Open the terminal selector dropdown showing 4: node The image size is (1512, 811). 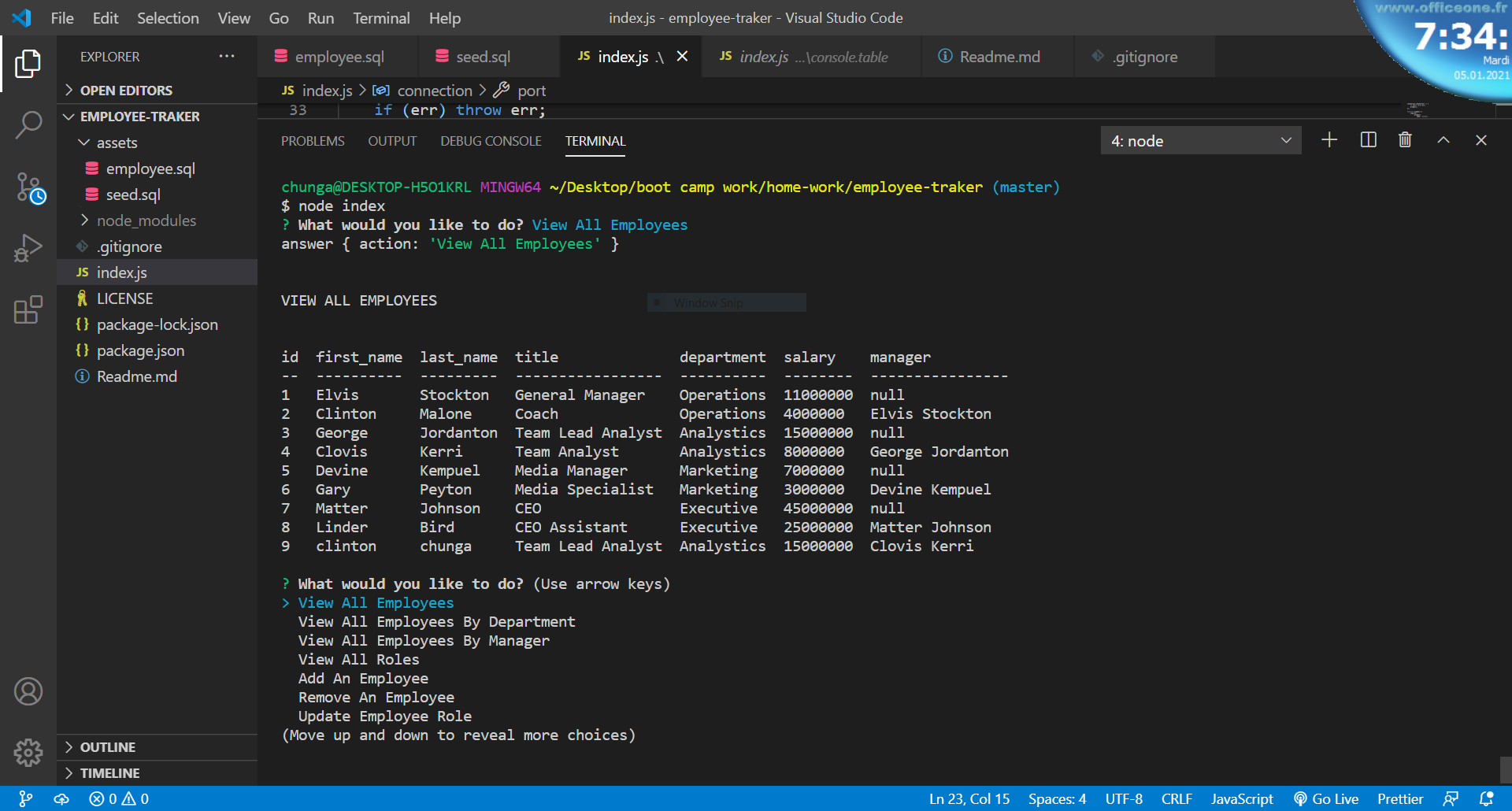[1199, 140]
